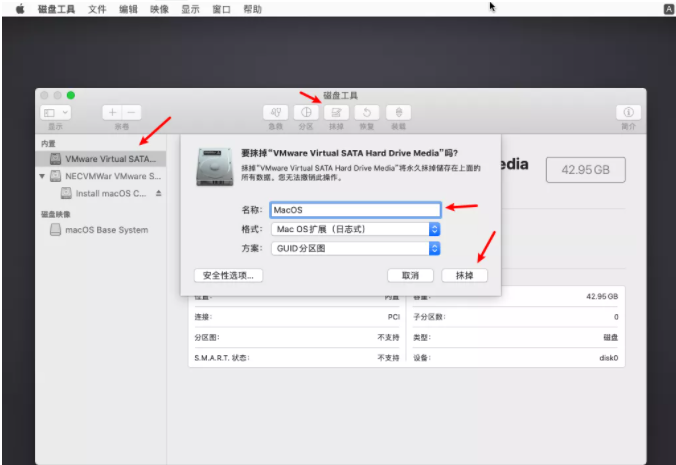The width and height of the screenshot is (676, 465).
Task: Click the Info 简介 toolbar icon
Action: (x=629, y=112)
